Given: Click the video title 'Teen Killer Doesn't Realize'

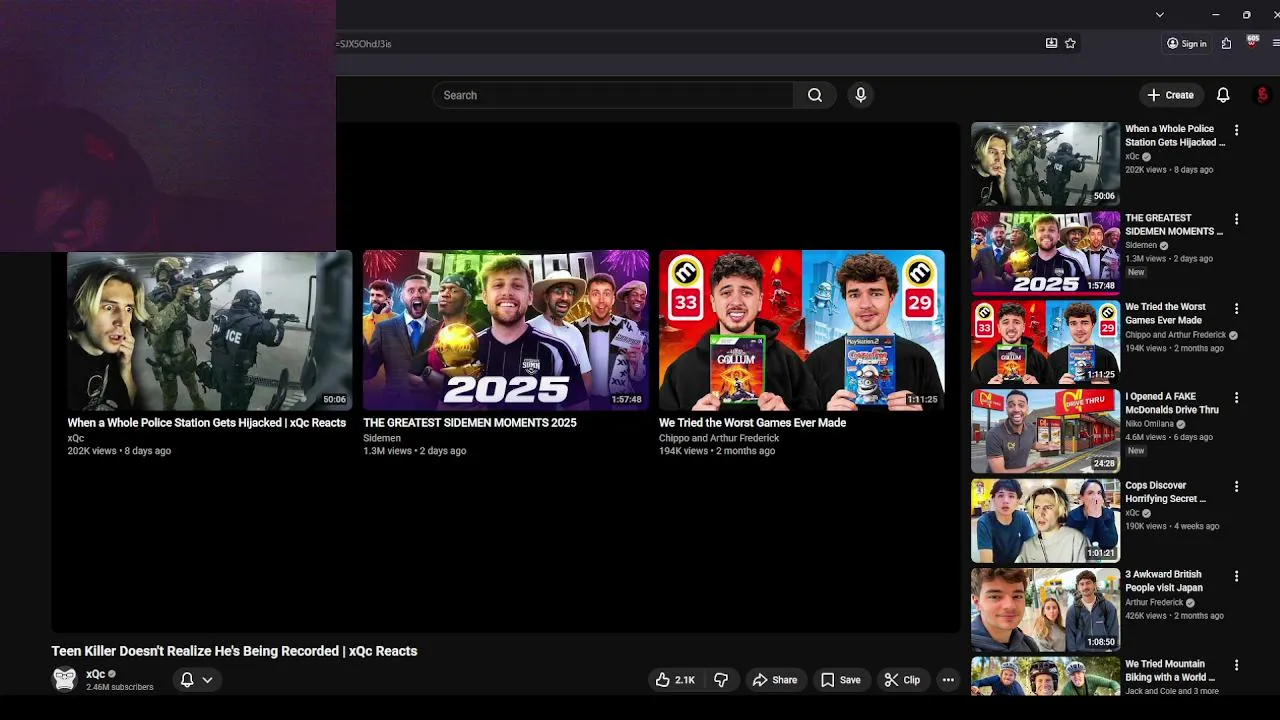Looking at the screenshot, I should 234,651.
